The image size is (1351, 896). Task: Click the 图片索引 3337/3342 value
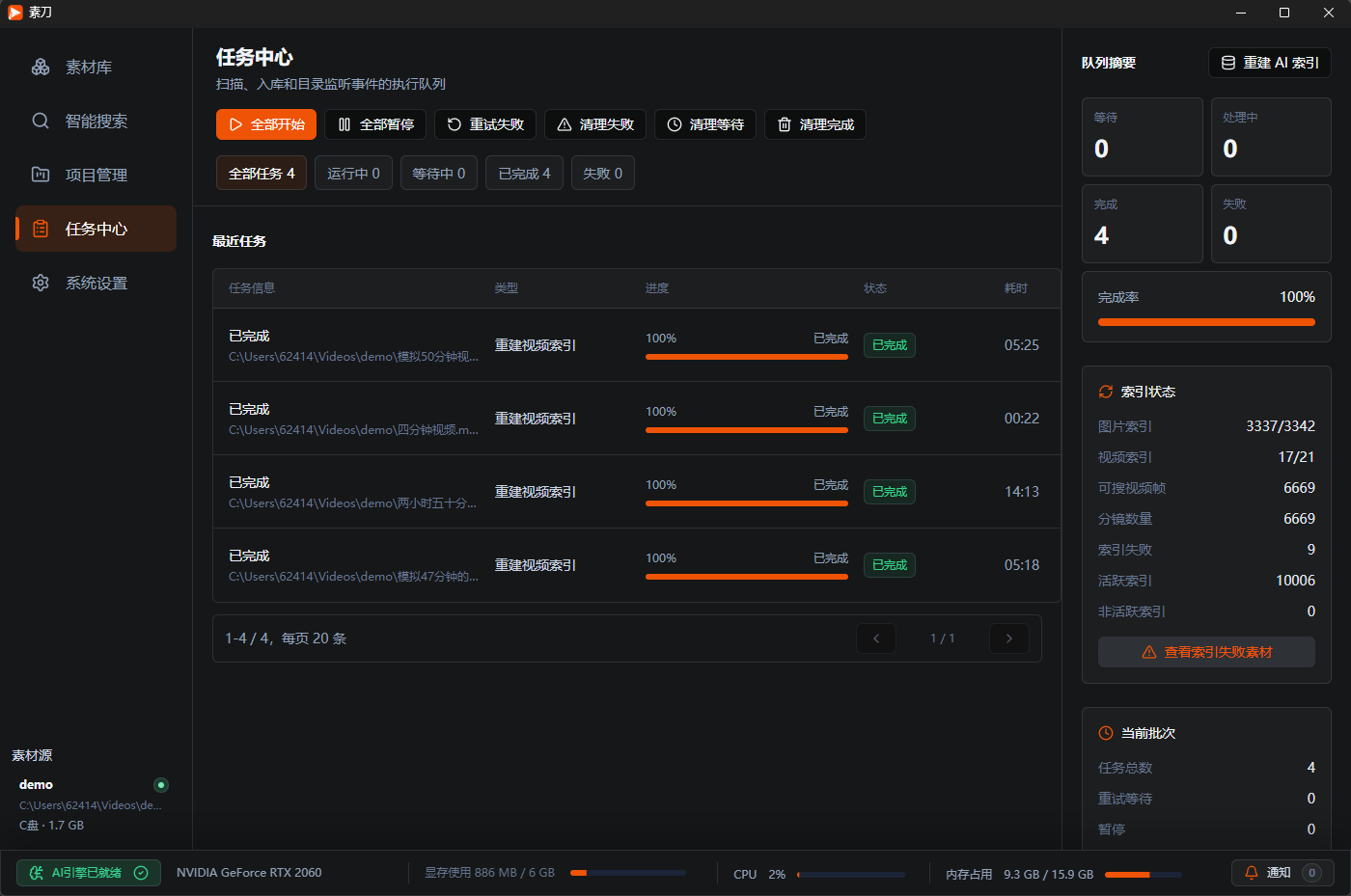[1281, 426]
